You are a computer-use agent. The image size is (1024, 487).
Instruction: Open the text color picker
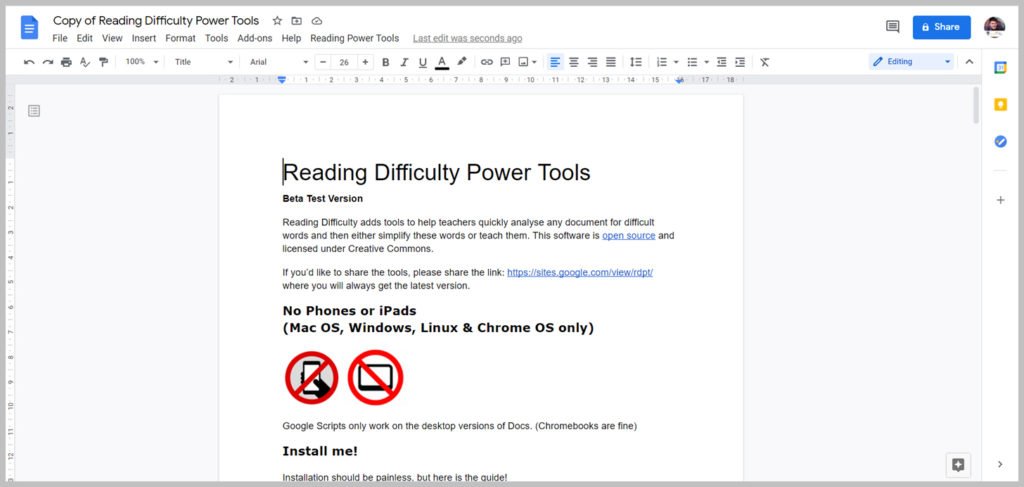[x=442, y=62]
